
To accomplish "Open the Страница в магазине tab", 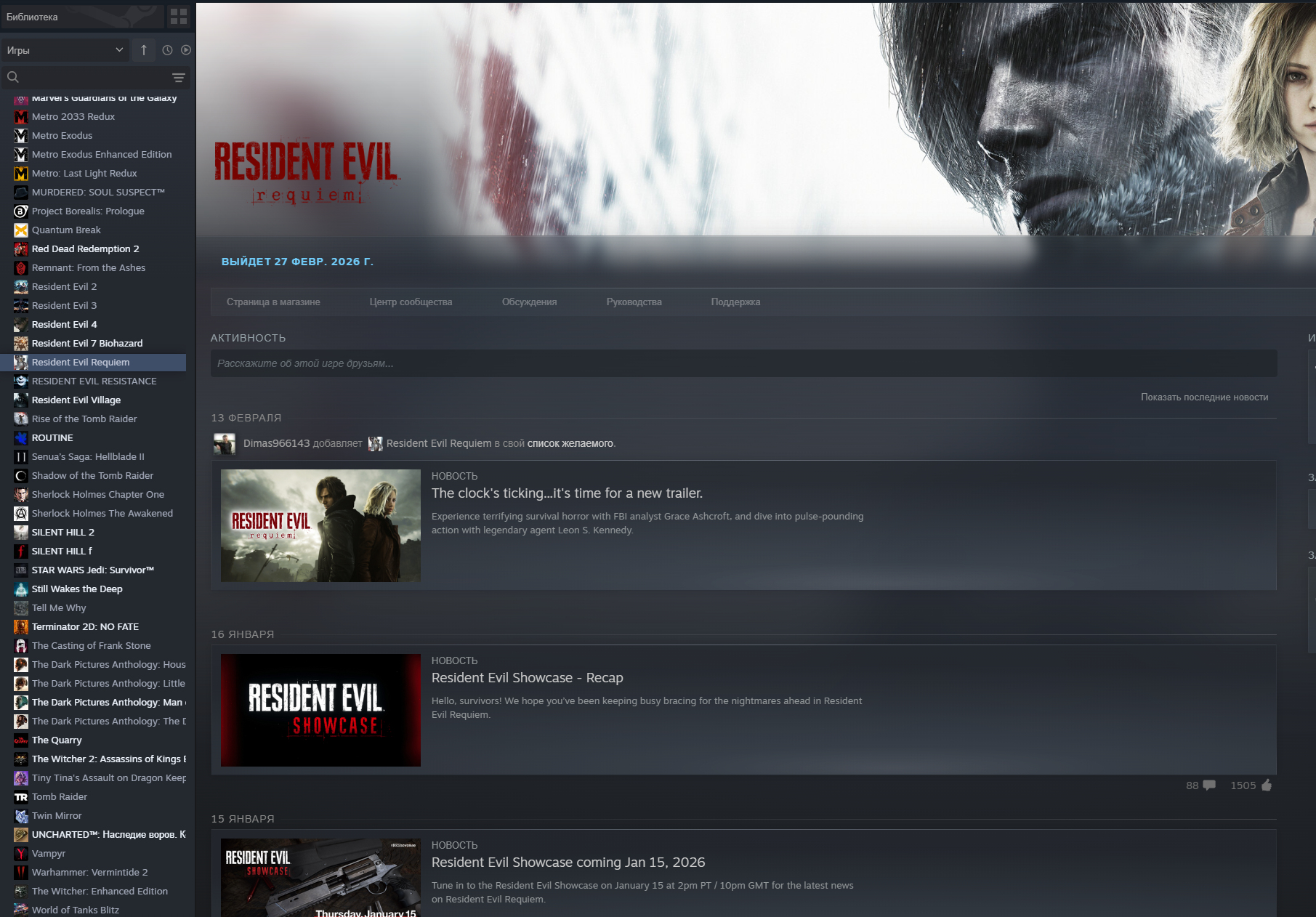I will [x=273, y=302].
